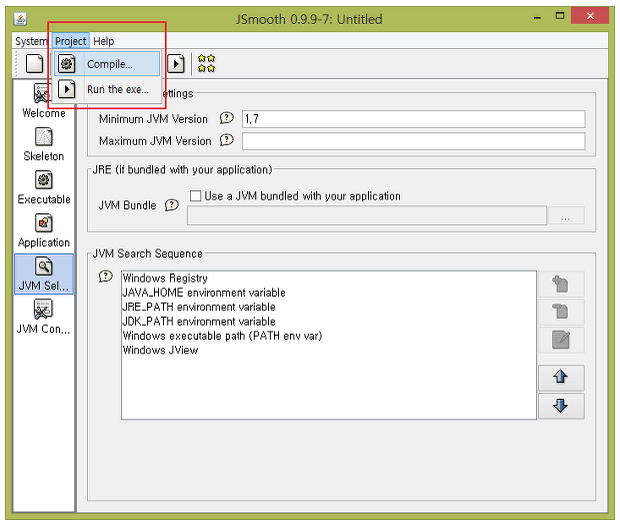Enable Use a JVM bundled with your application
The image size is (620, 525).
tap(195, 196)
